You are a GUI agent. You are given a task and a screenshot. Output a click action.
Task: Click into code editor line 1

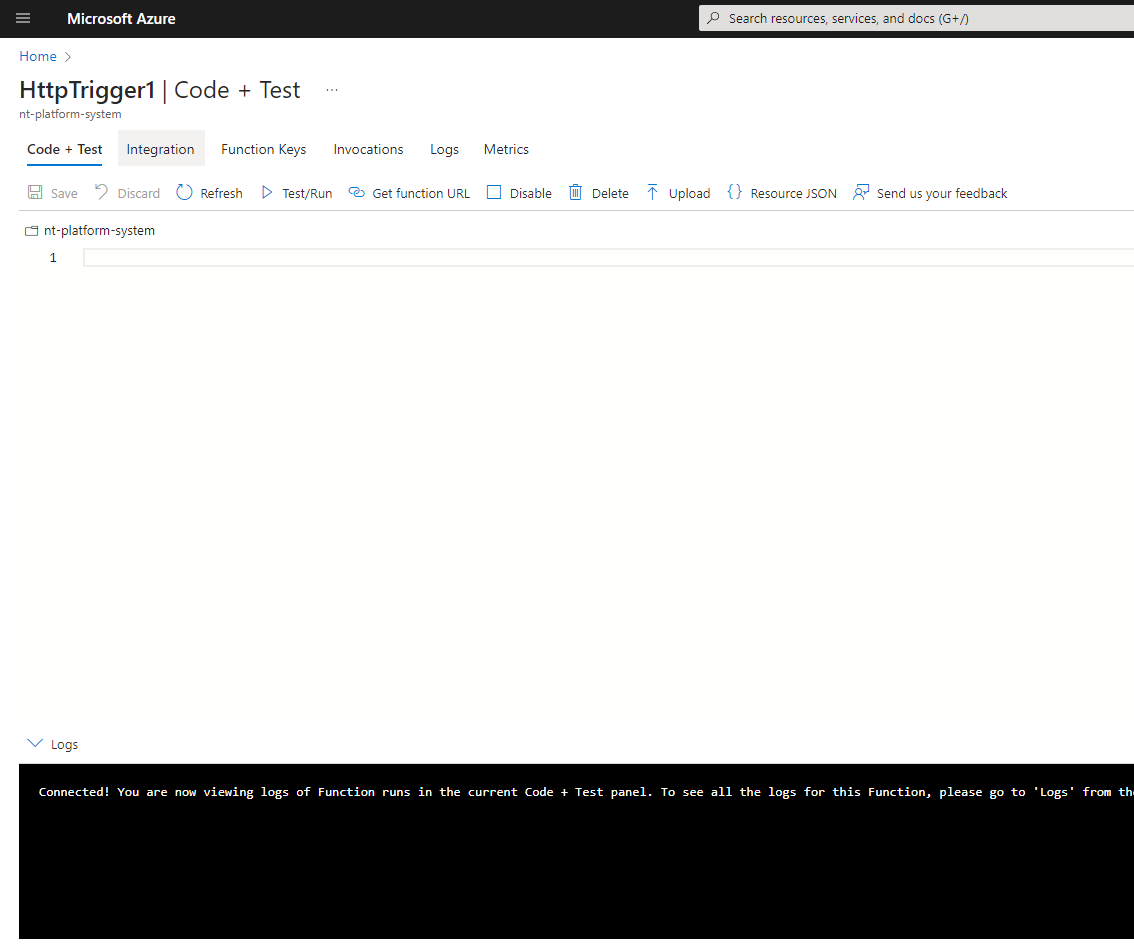click(x=608, y=257)
